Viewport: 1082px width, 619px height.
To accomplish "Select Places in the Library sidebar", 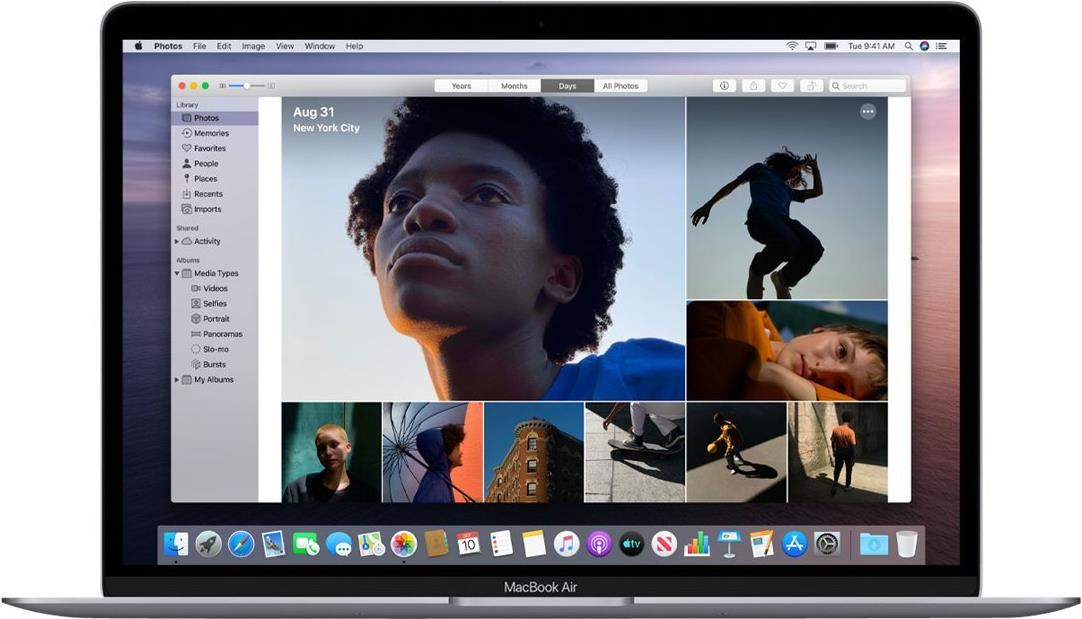I will [x=206, y=179].
